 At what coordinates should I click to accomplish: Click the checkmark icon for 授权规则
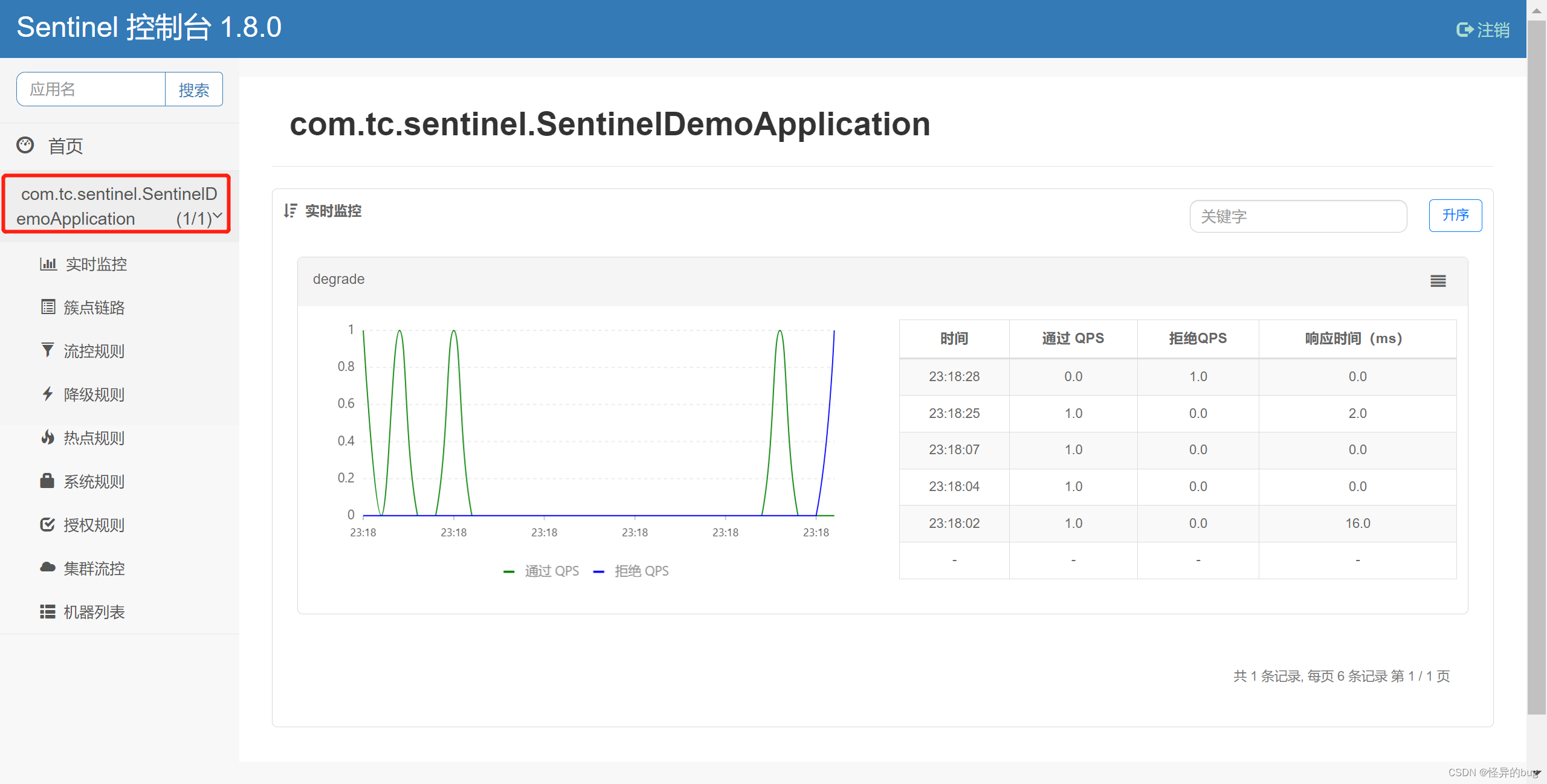click(48, 524)
